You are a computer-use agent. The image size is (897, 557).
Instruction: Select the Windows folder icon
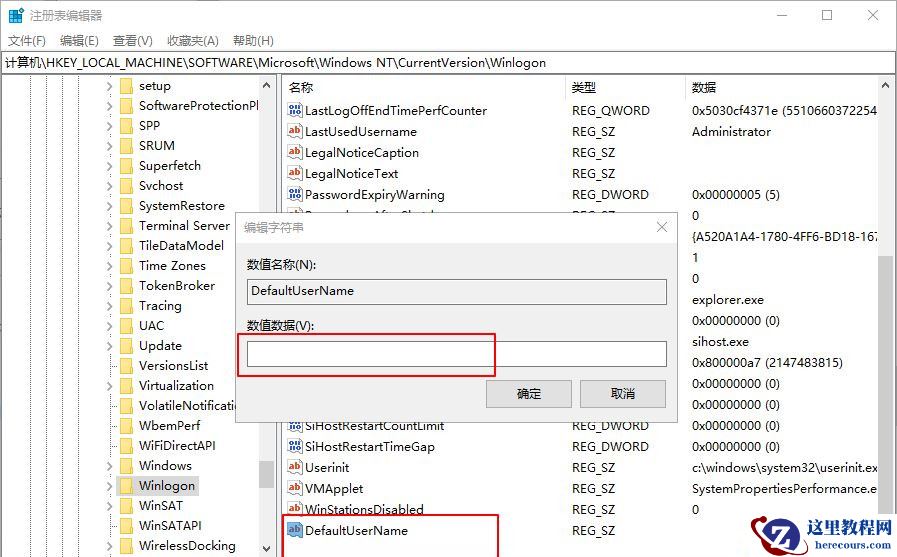point(126,466)
